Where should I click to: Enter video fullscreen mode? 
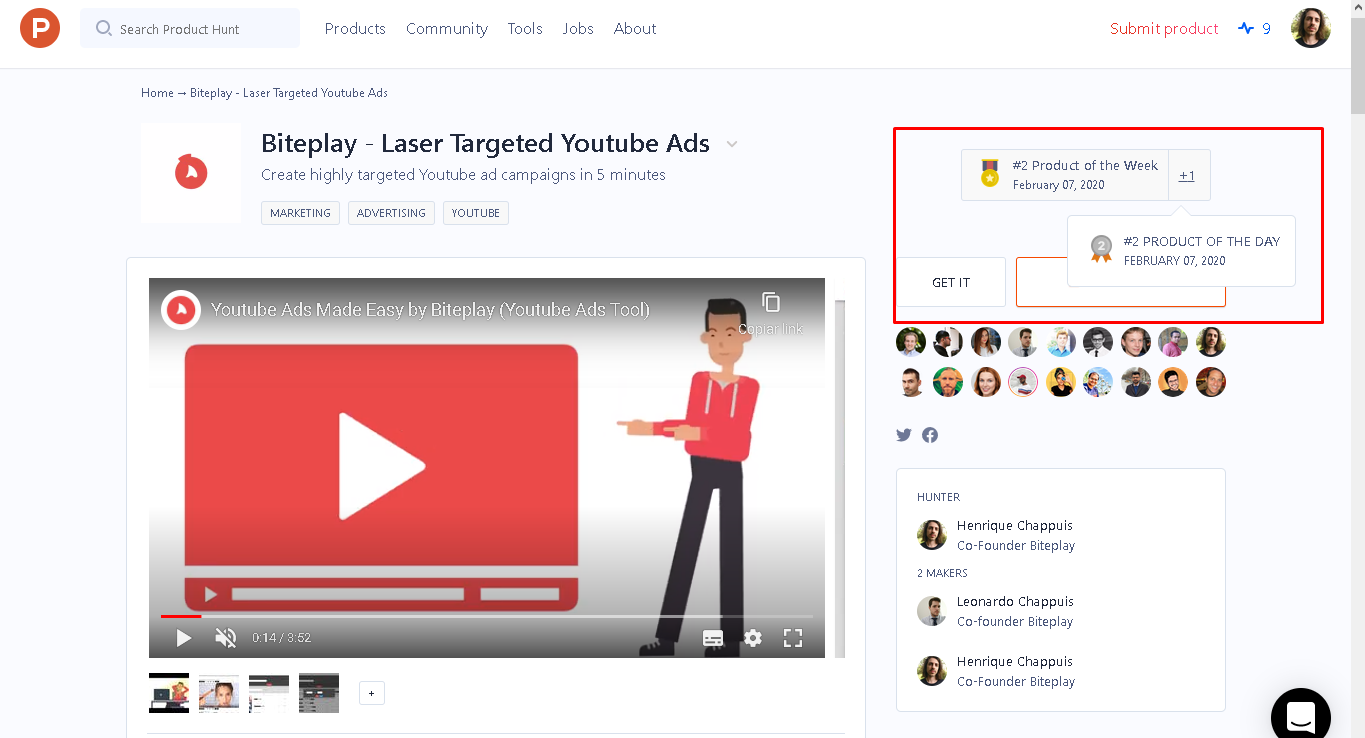click(793, 638)
